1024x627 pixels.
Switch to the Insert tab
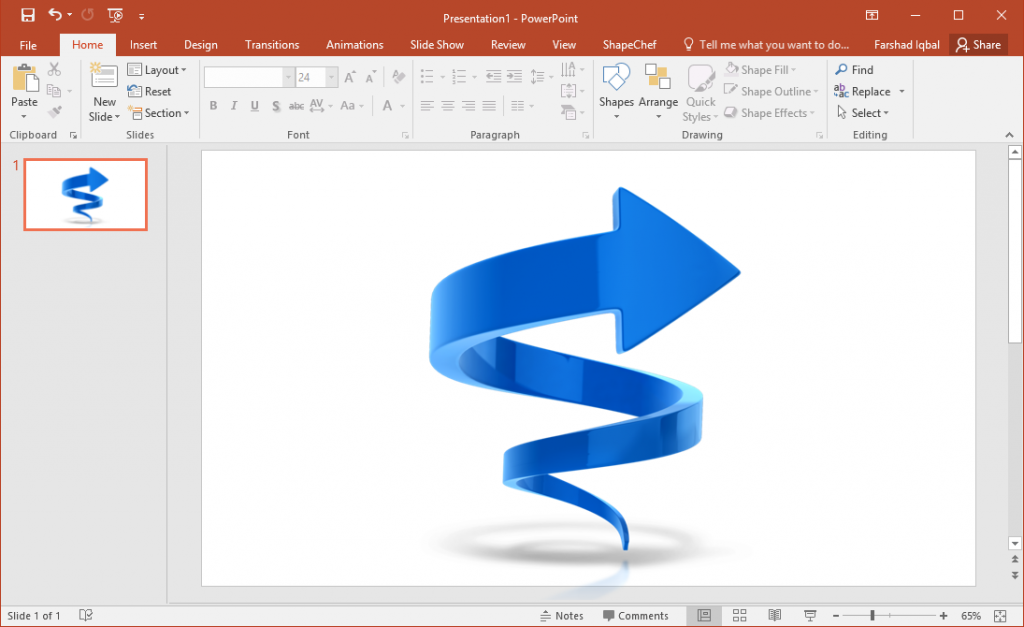coord(143,44)
